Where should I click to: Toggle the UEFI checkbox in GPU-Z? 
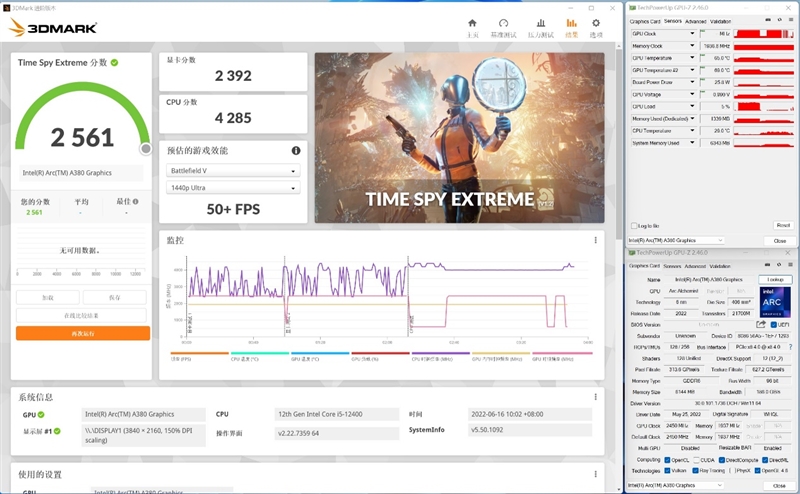[772, 324]
